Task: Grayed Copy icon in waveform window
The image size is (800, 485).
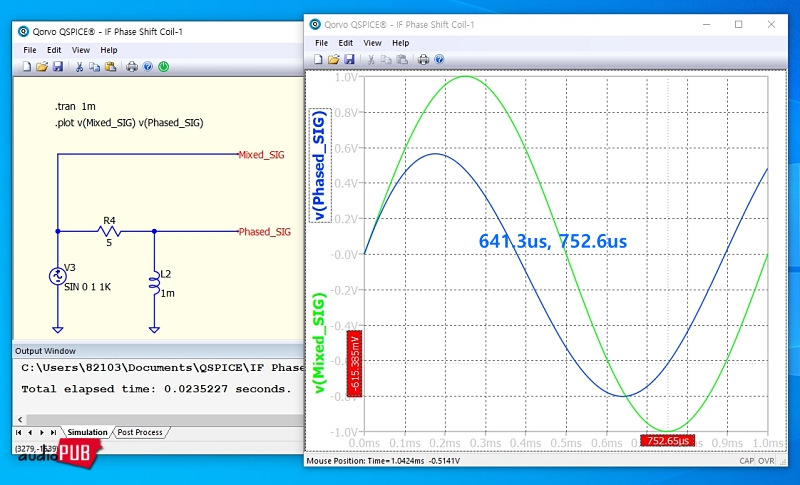Action: 386,60
